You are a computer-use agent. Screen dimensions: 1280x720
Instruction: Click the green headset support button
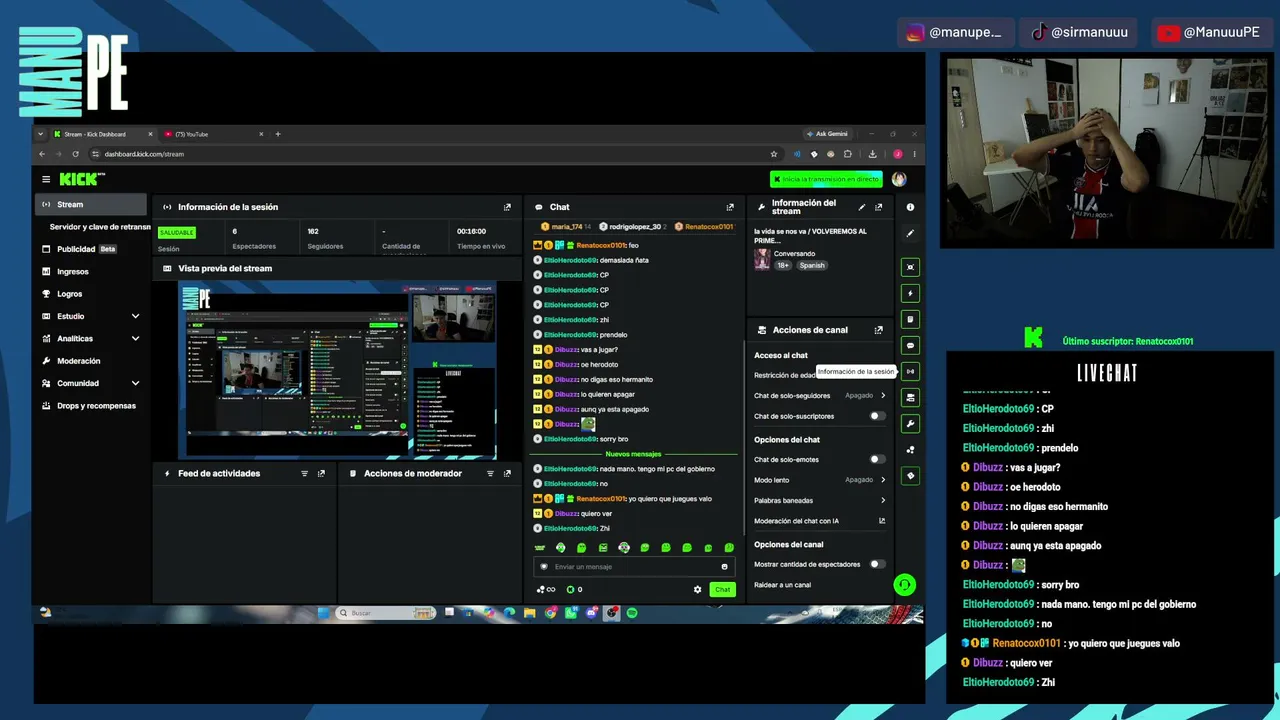tap(905, 585)
